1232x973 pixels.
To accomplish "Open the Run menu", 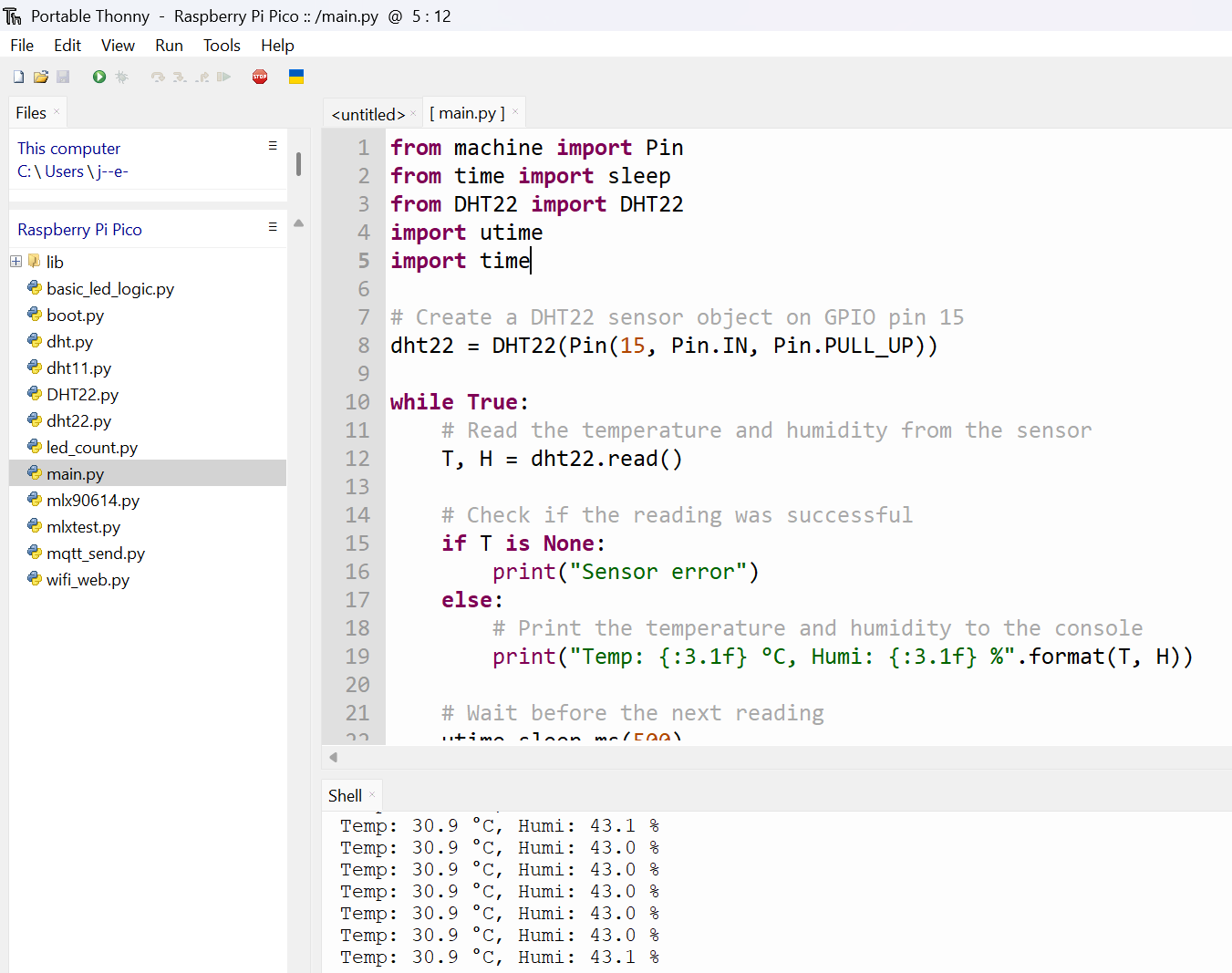I will 169,46.
